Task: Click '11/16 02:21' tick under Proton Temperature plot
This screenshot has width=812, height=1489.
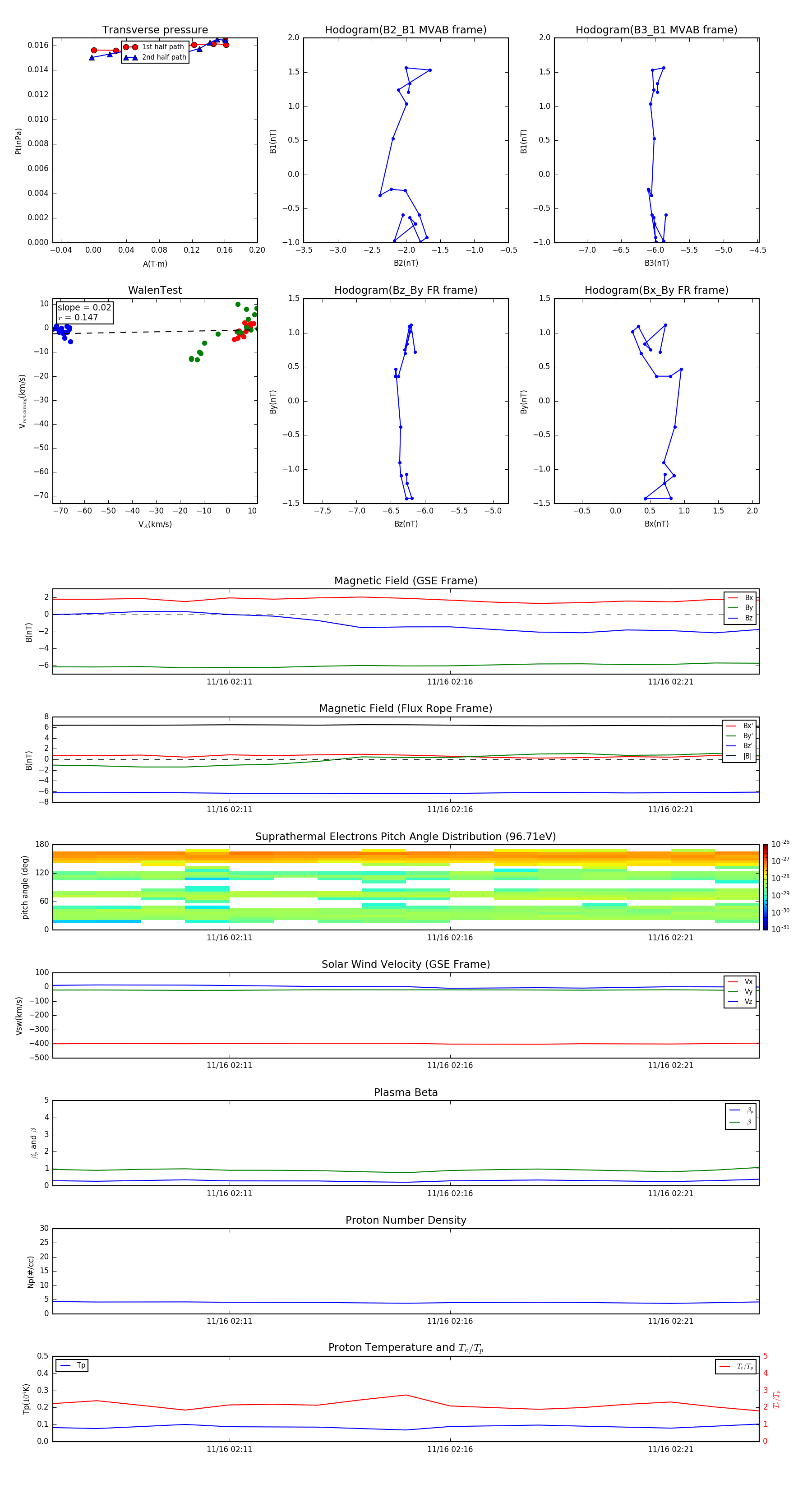Action: (x=670, y=1449)
